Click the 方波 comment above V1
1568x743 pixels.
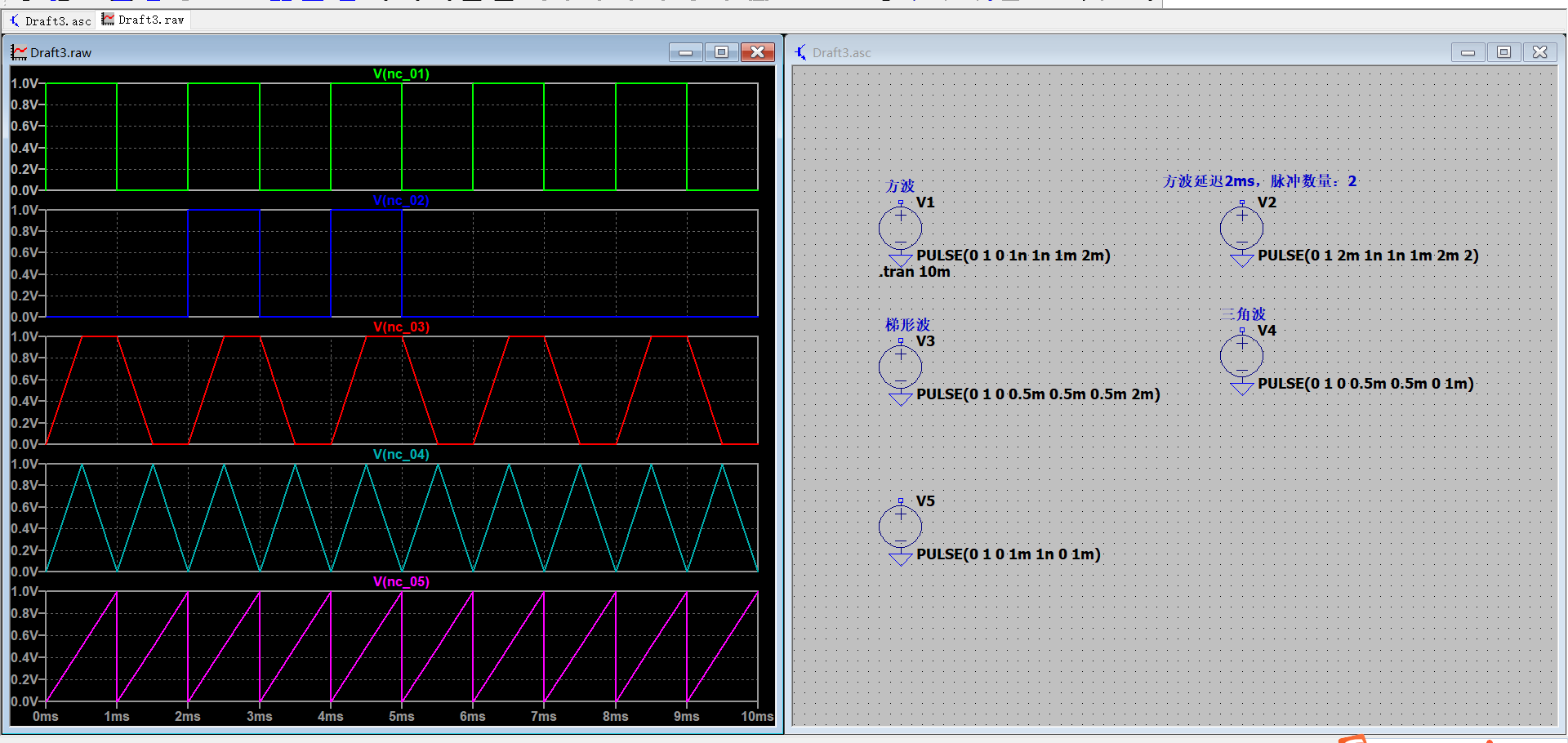[900, 186]
